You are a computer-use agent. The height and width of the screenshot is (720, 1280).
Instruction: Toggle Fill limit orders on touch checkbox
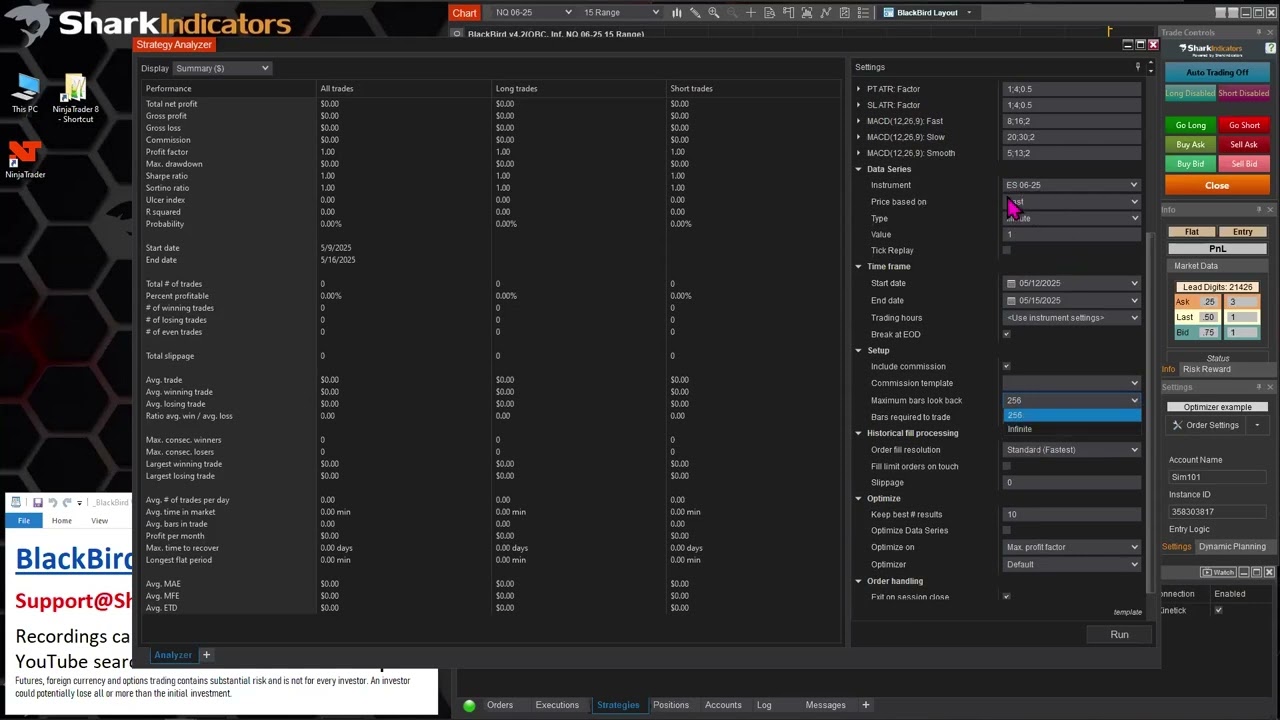[1006, 466]
